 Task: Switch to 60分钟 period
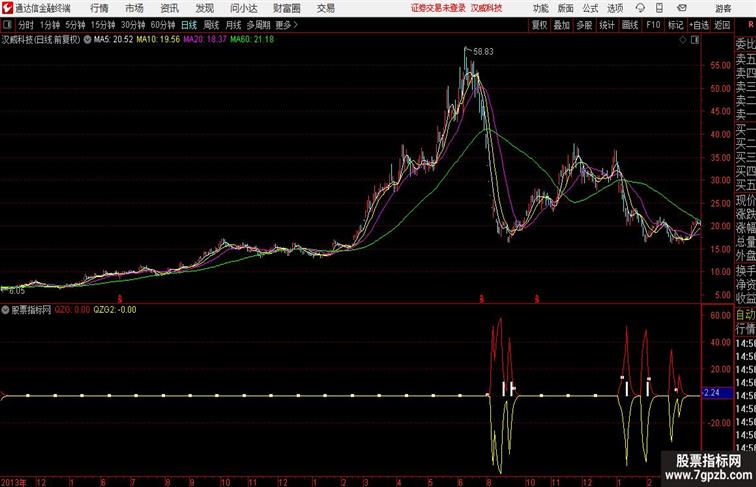point(163,25)
